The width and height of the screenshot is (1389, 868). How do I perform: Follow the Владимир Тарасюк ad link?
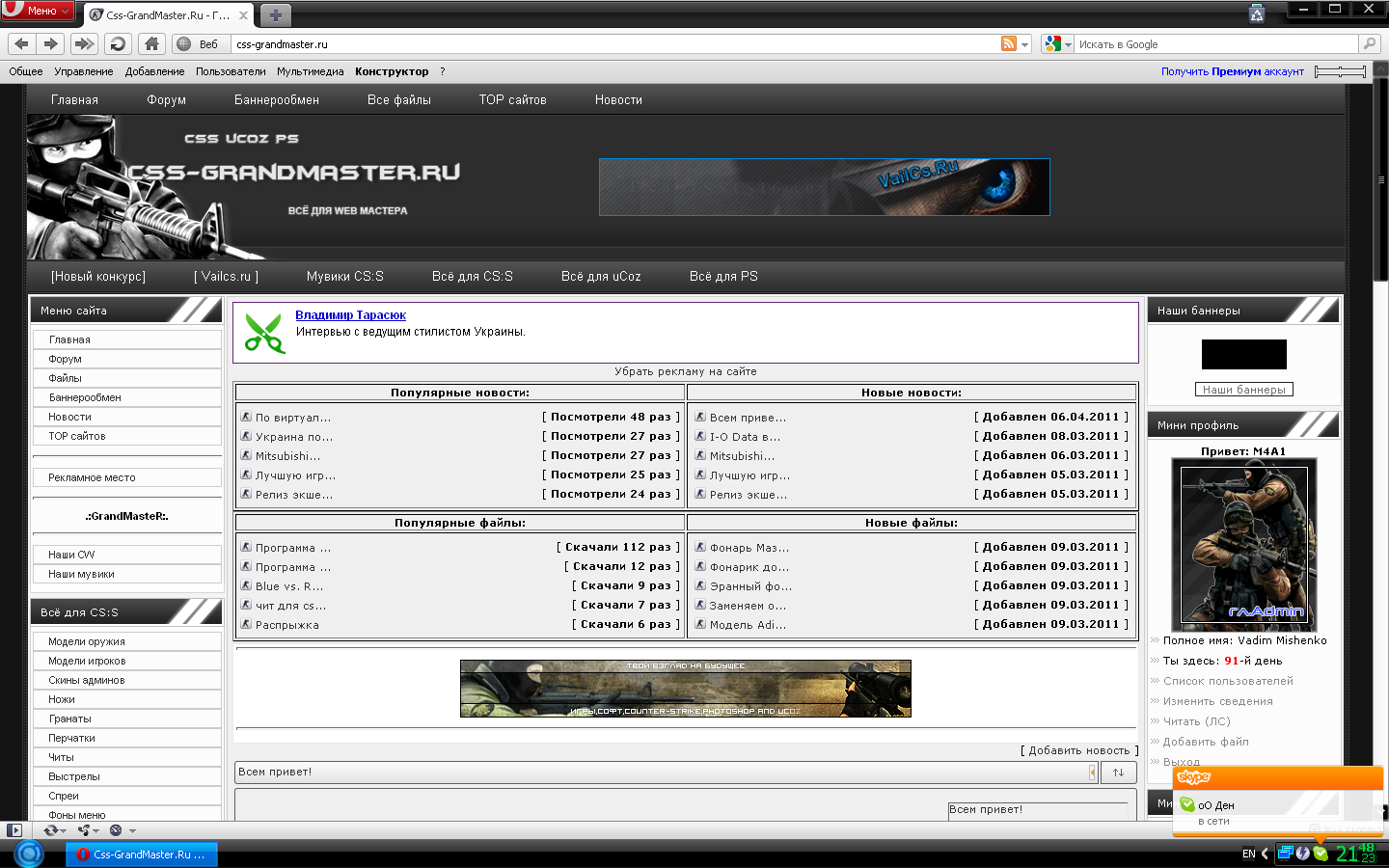[350, 315]
